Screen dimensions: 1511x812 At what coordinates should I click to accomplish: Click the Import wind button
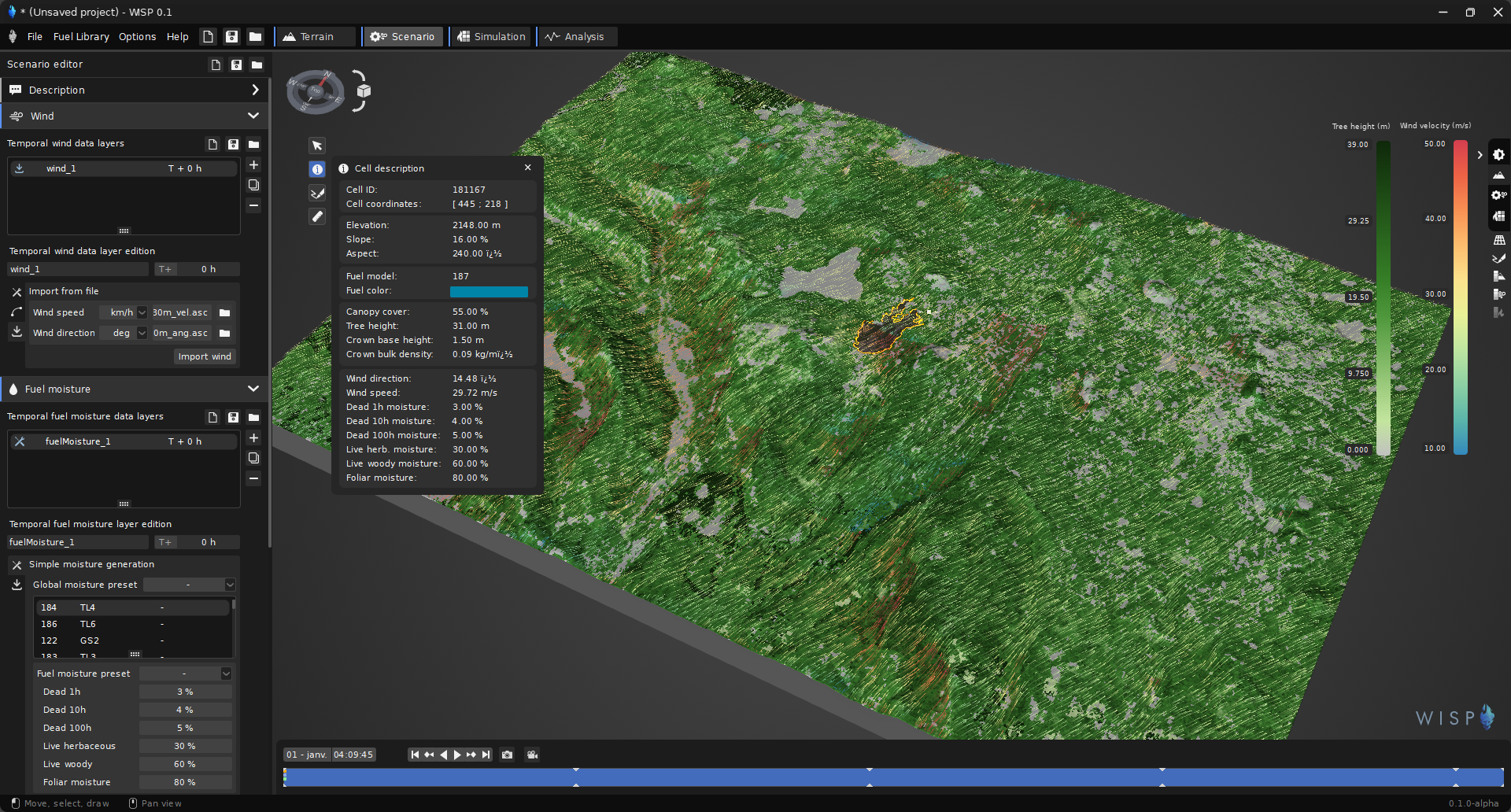coord(205,356)
